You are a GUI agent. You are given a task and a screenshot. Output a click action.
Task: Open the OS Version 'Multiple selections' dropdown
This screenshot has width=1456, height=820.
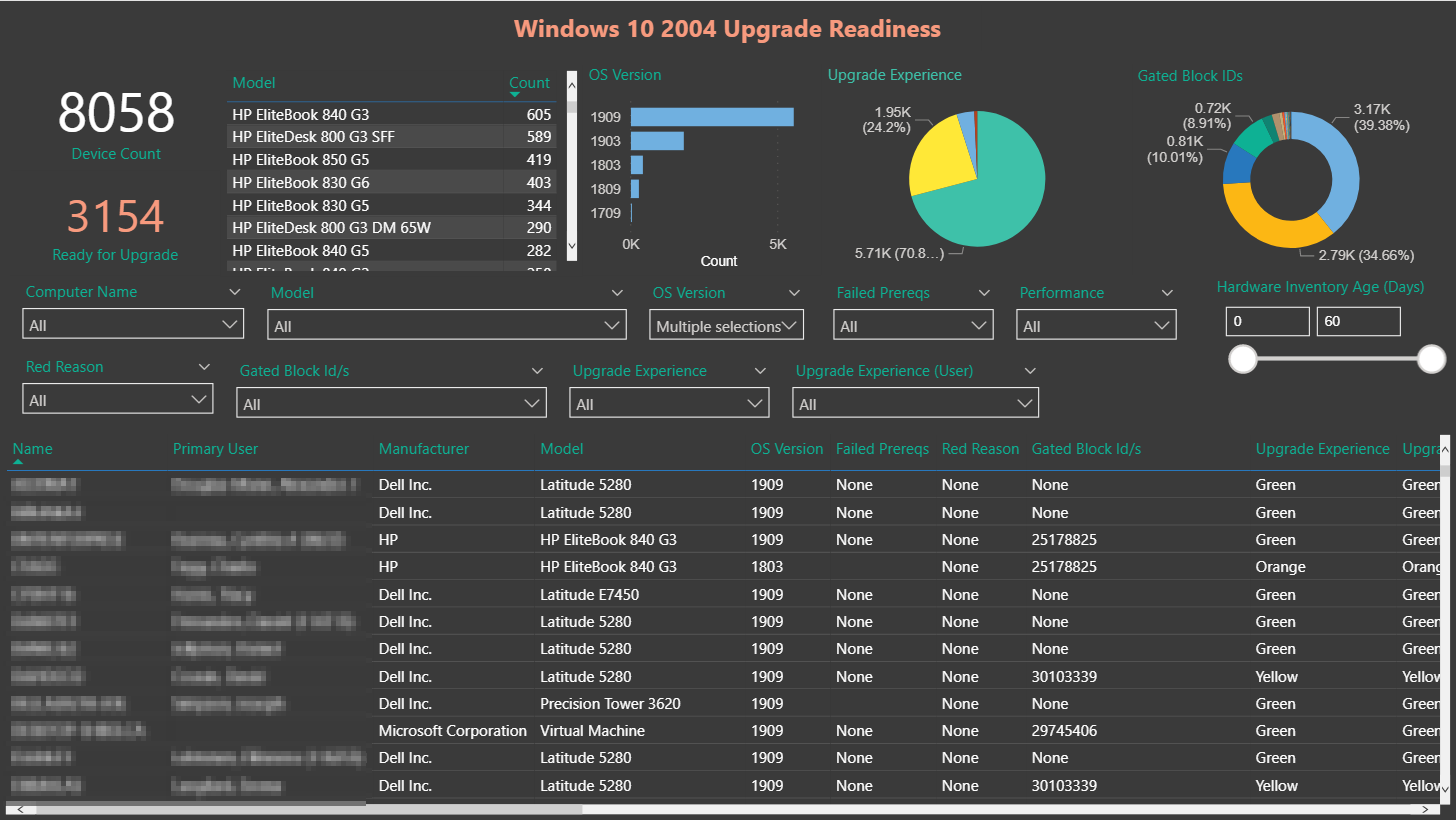727,326
